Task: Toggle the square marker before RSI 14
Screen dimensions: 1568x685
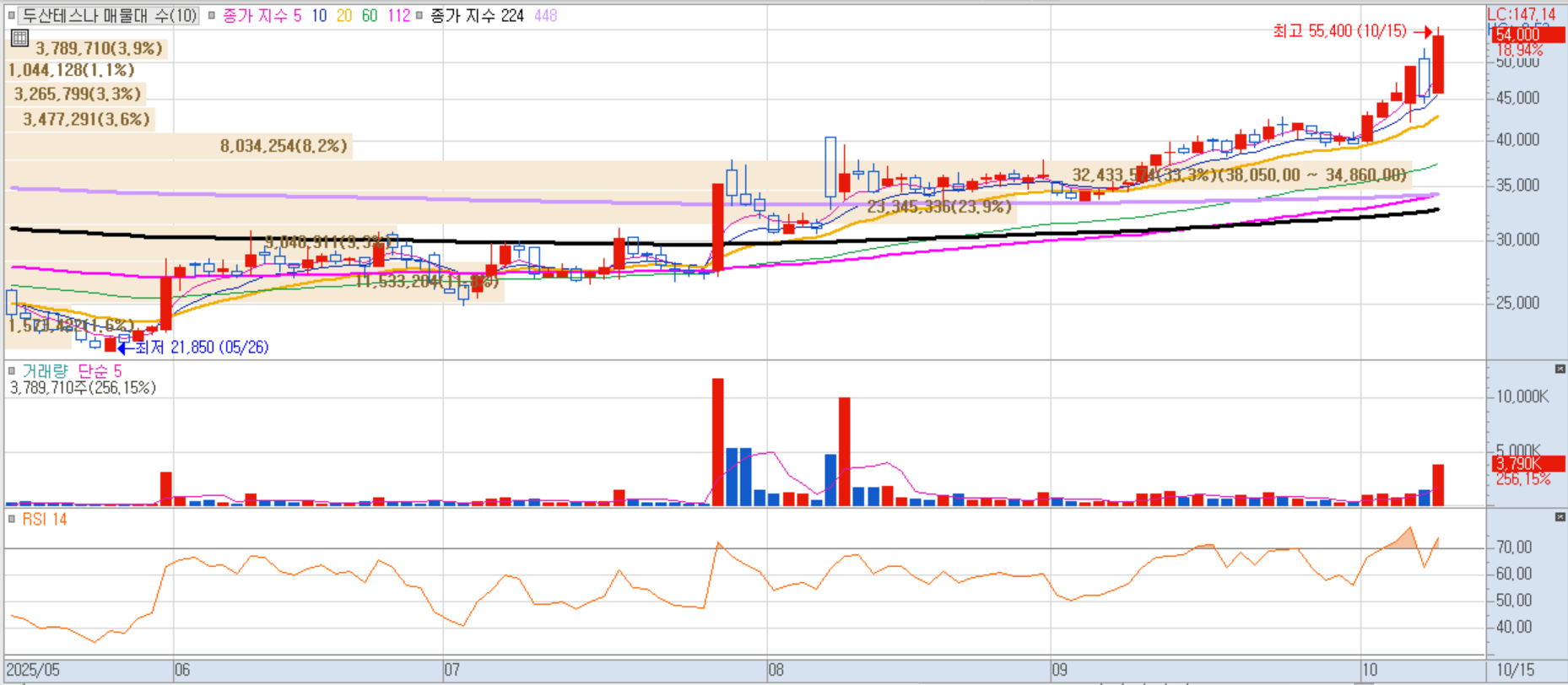Action: pos(11,520)
